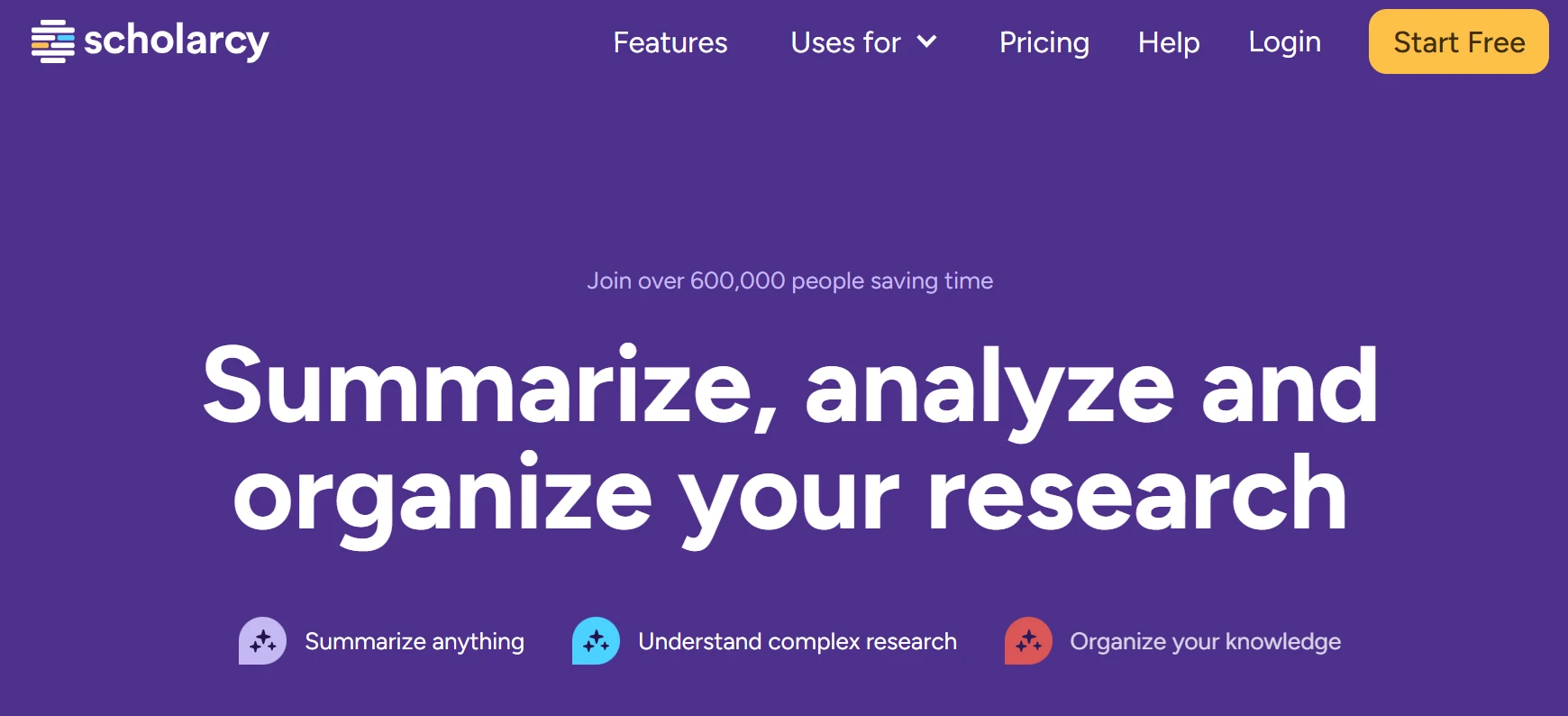Select the Summarize anything label
Viewport: 1568px width, 716px height.
tap(415, 641)
